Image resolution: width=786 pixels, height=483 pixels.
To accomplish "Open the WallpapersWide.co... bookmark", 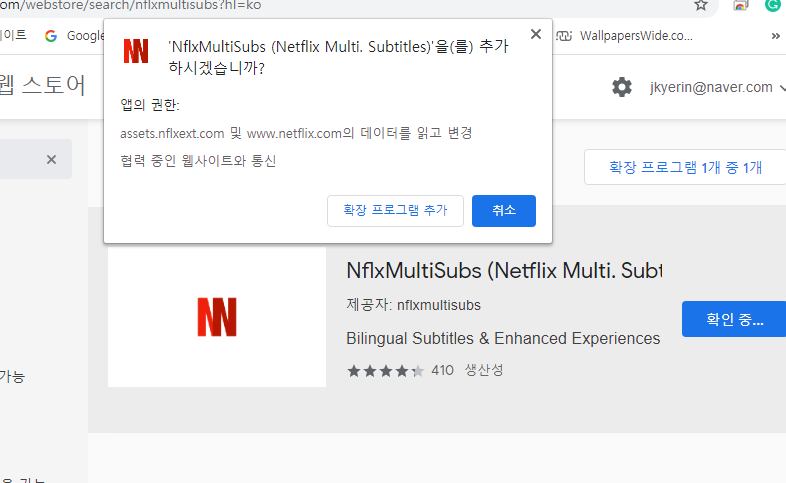I will (625, 36).
